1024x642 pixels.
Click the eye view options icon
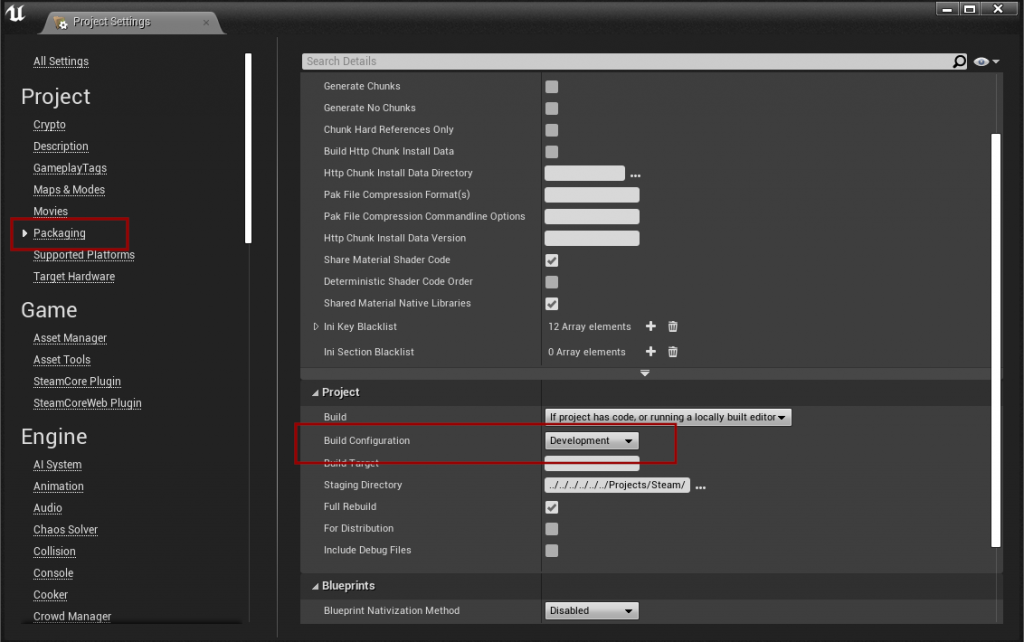tap(979, 61)
